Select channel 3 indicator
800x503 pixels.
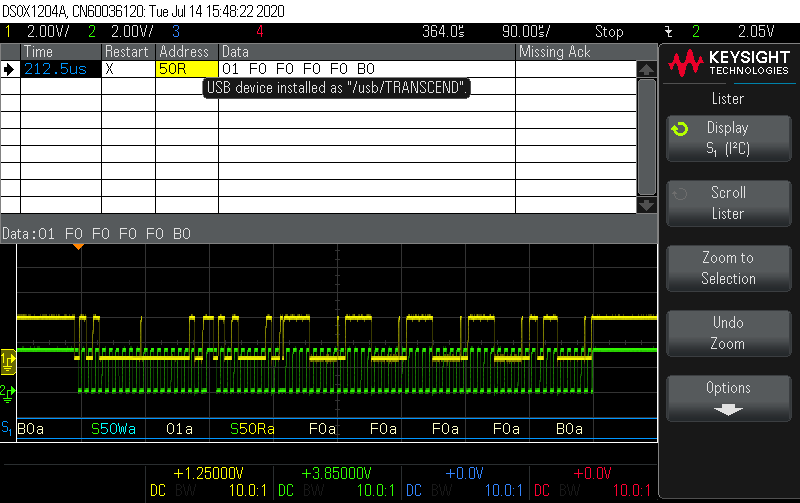(176, 32)
